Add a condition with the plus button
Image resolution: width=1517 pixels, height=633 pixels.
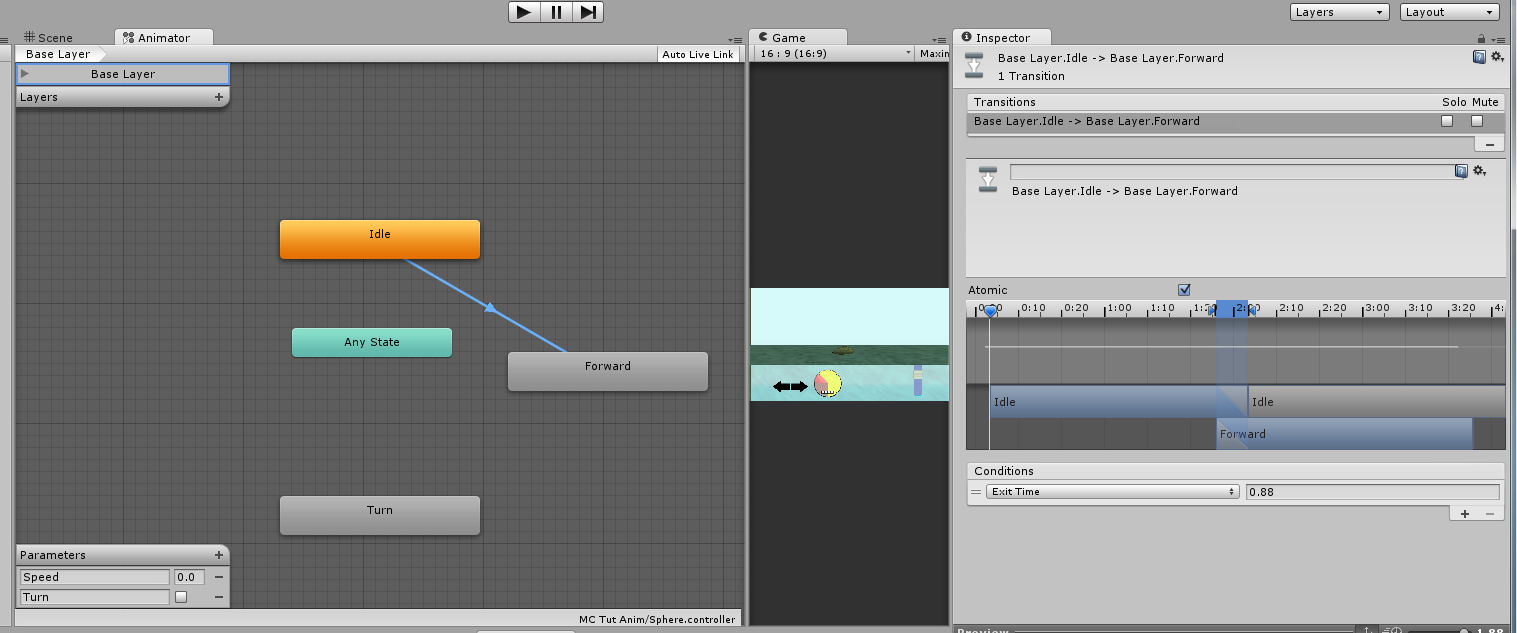point(1465,513)
